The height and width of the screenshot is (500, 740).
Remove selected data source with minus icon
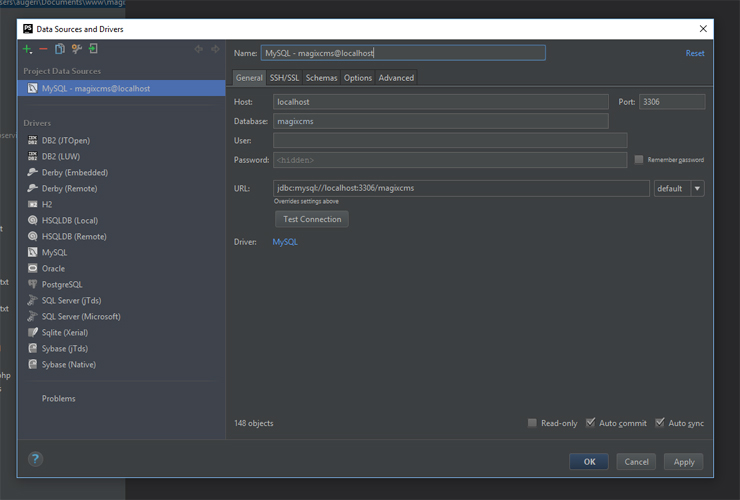coord(43,49)
